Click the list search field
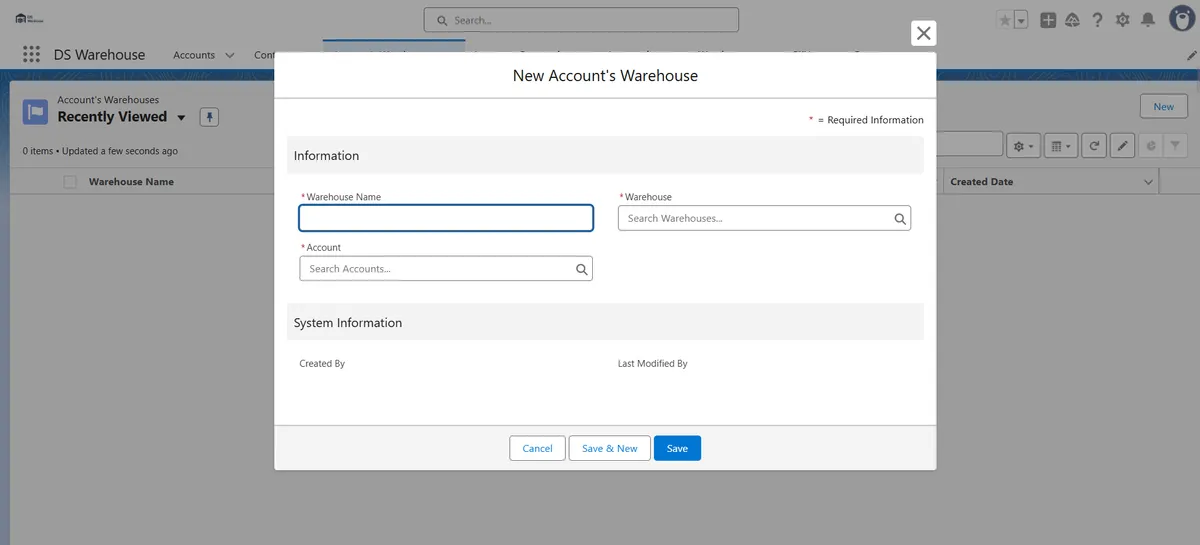1200x545 pixels. (x=970, y=146)
